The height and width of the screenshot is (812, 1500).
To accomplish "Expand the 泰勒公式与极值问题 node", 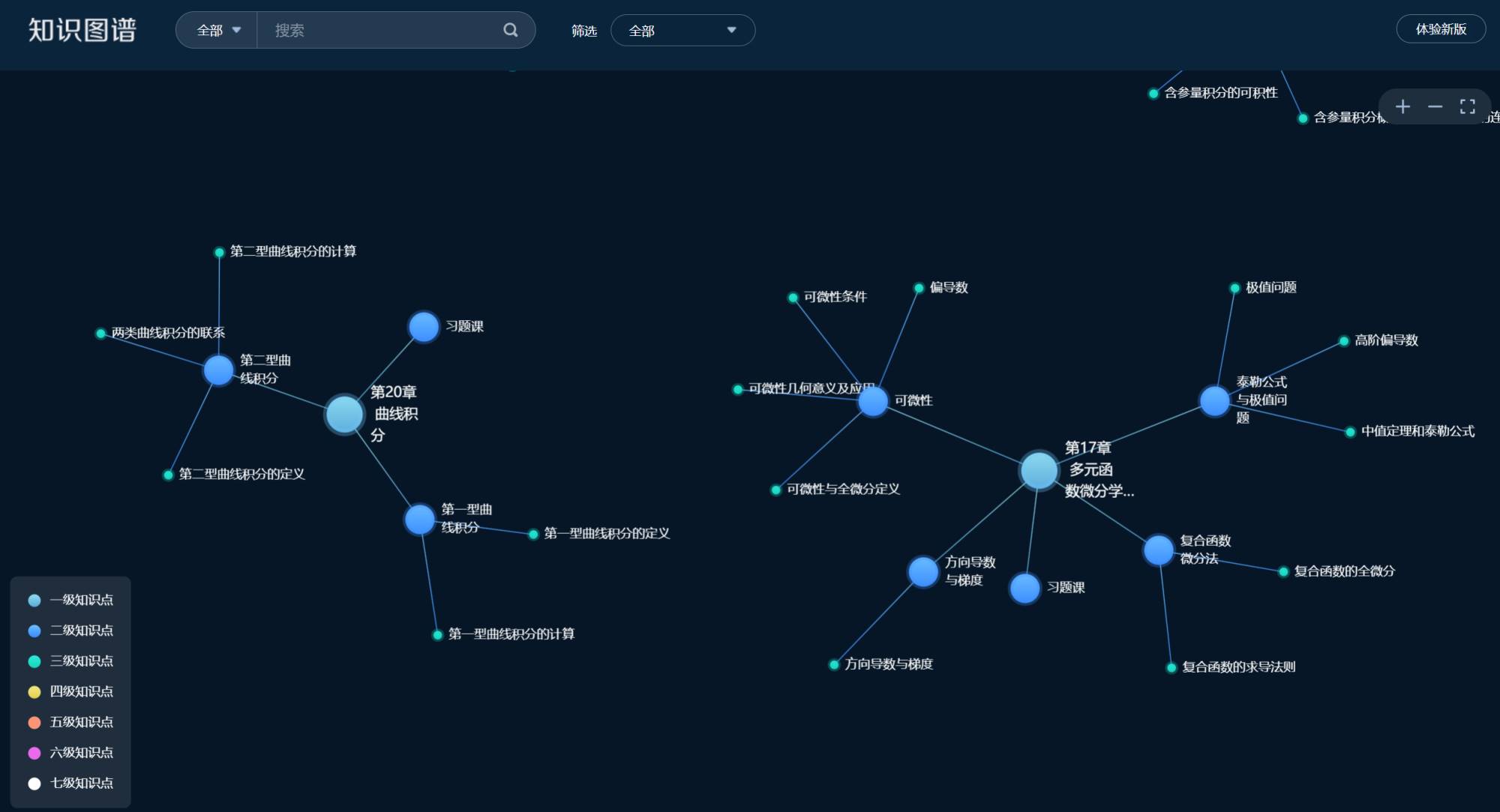I will pyautogui.click(x=1214, y=400).
